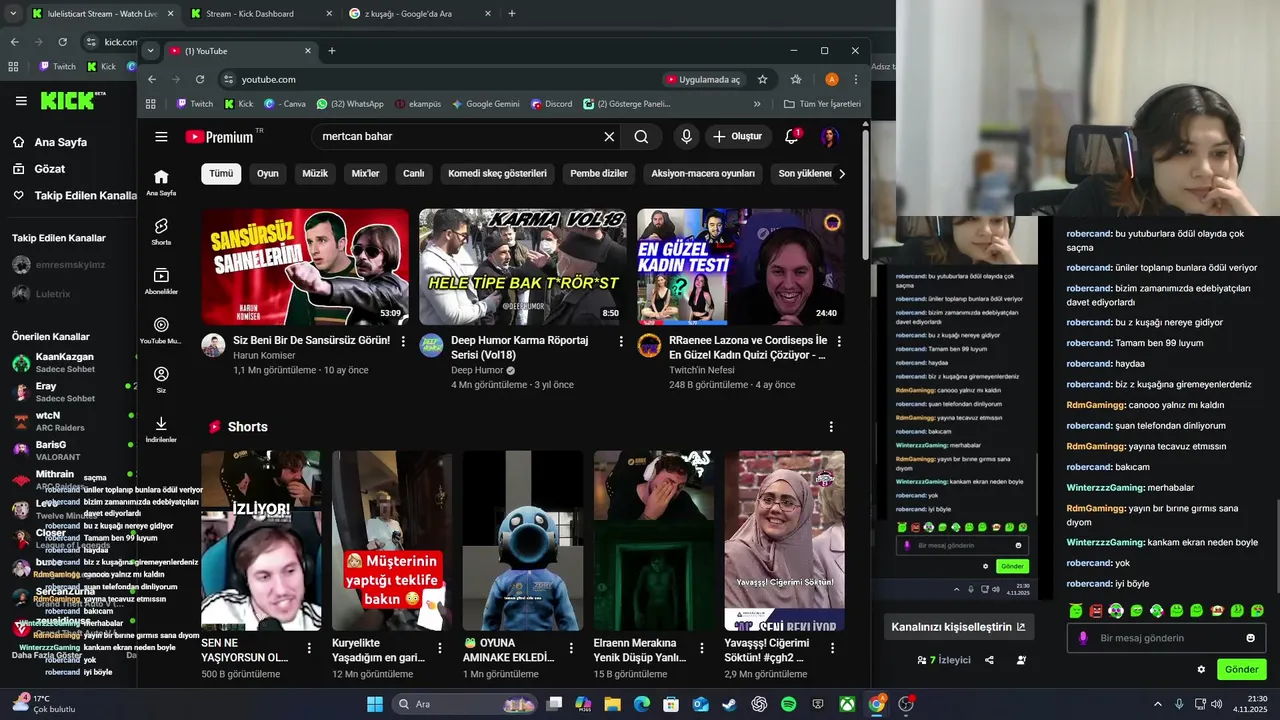Select the Canlı filter chip
The image size is (1280, 720).
coord(414,173)
